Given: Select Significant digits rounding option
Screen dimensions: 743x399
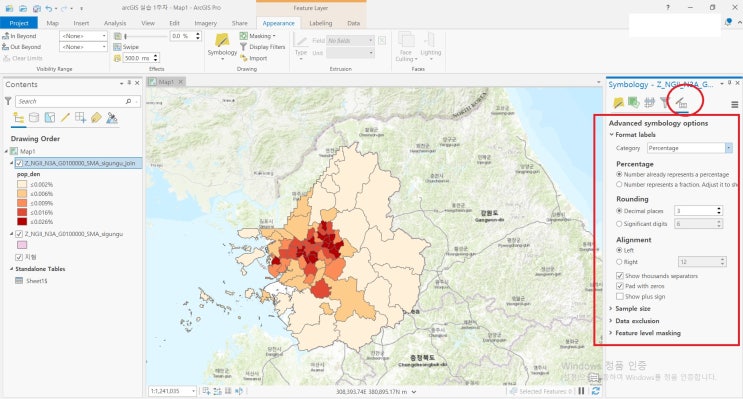Looking at the screenshot, I should (619, 224).
